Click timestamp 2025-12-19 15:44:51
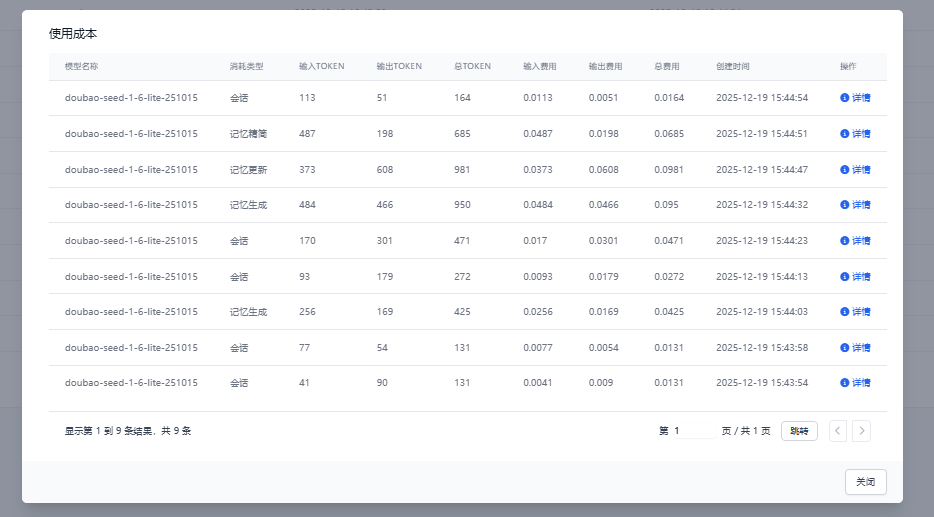 click(762, 133)
